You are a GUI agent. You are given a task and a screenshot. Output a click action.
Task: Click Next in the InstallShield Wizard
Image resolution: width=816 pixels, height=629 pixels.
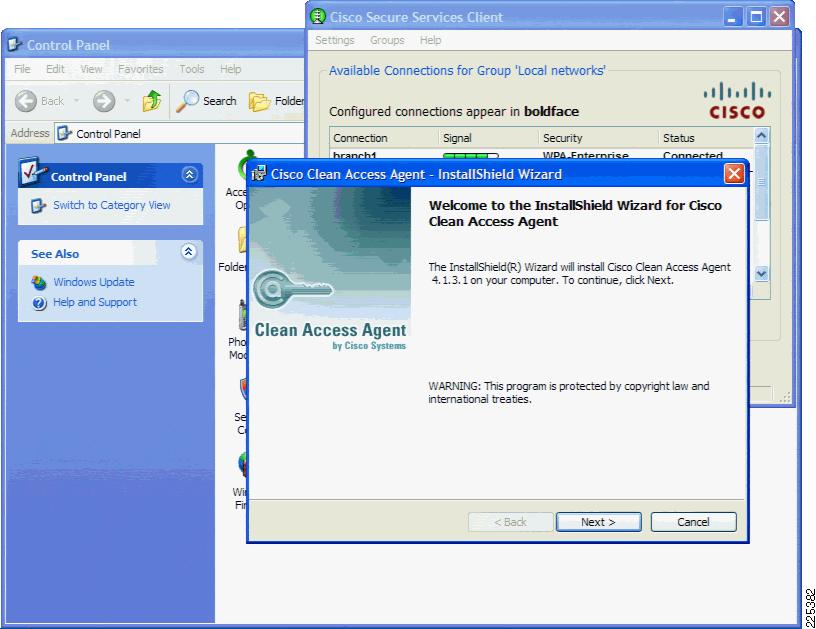(x=598, y=522)
